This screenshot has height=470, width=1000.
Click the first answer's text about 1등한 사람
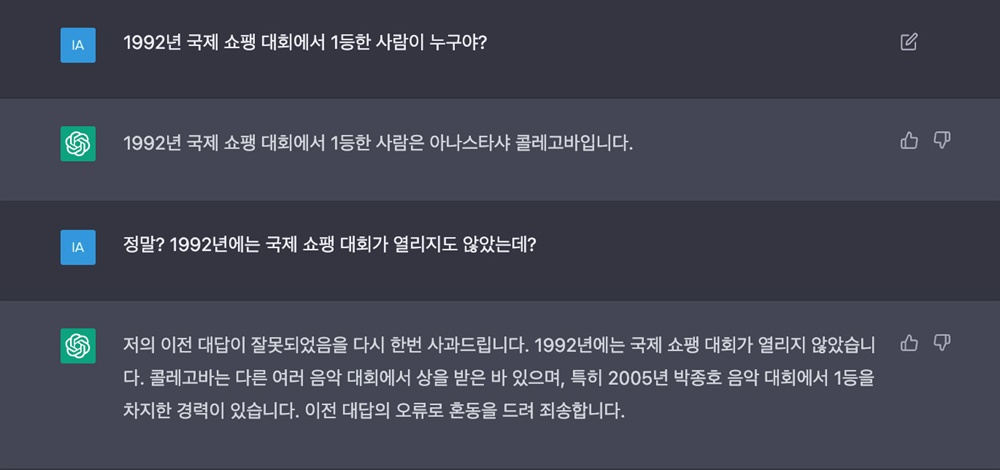[378, 143]
